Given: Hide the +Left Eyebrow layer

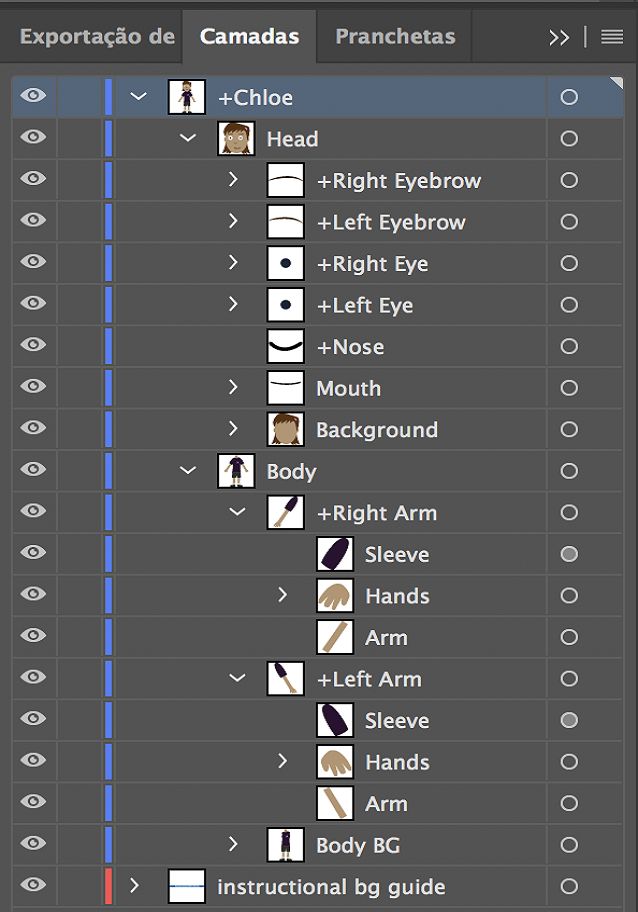Looking at the screenshot, I should (x=32, y=221).
